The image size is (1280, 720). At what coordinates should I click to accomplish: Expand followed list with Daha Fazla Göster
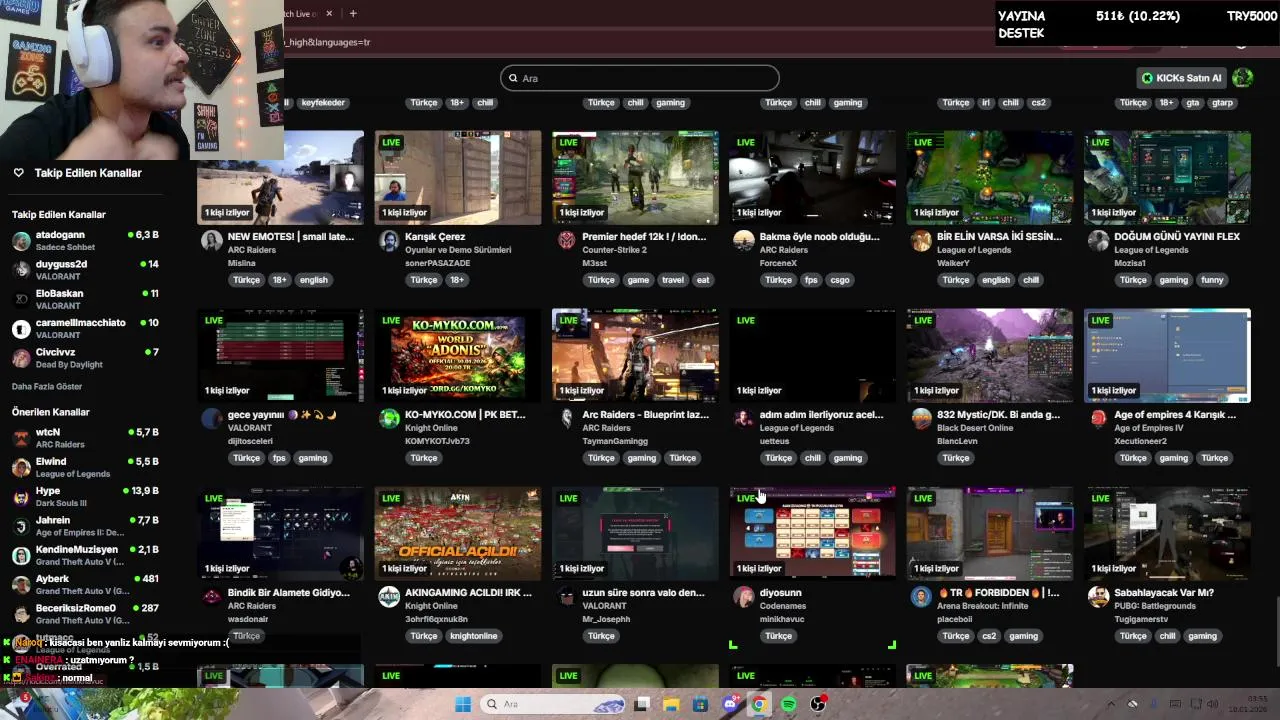(47, 386)
